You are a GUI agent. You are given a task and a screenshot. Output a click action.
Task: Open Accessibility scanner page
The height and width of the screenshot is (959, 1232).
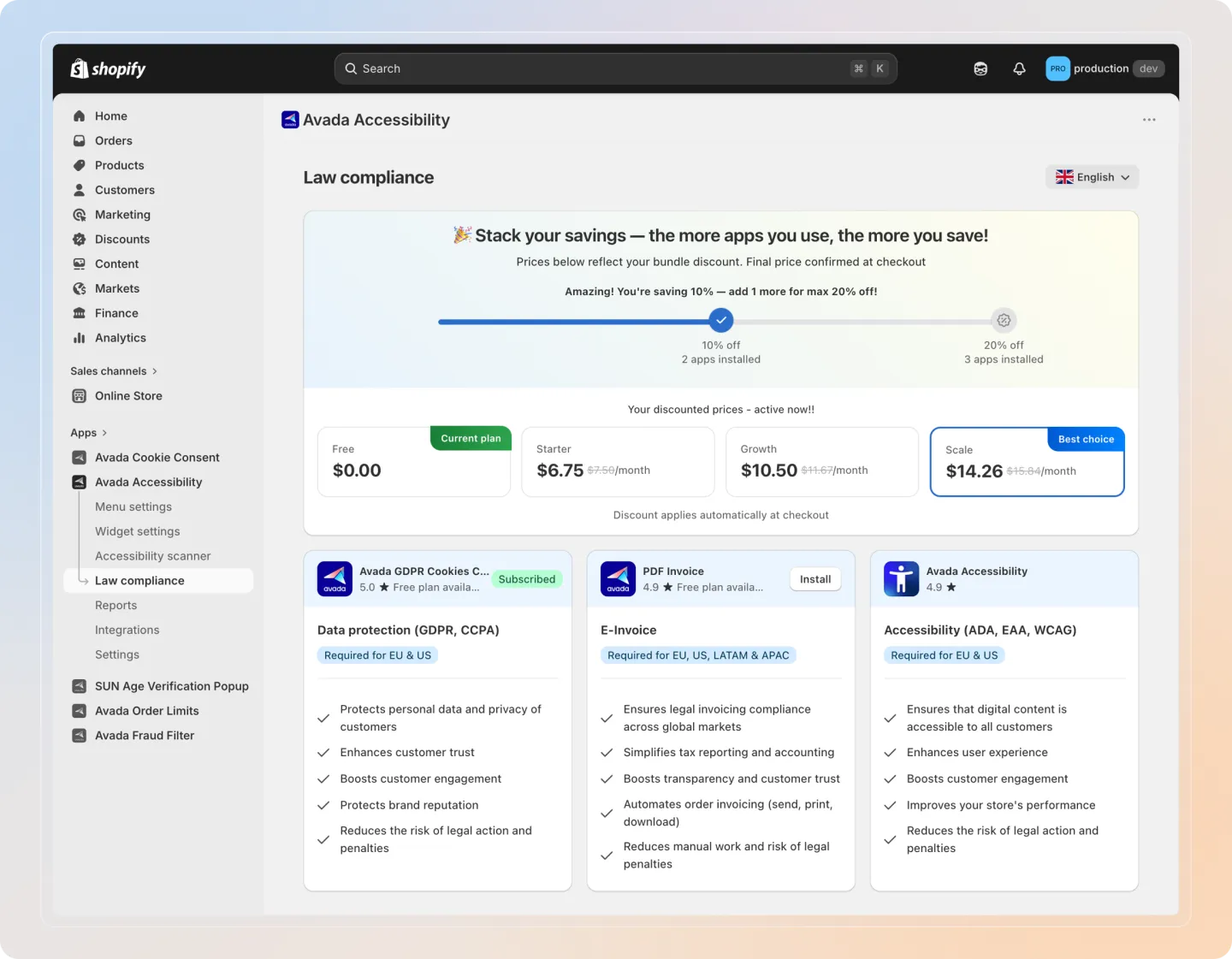click(x=153, y=556)
